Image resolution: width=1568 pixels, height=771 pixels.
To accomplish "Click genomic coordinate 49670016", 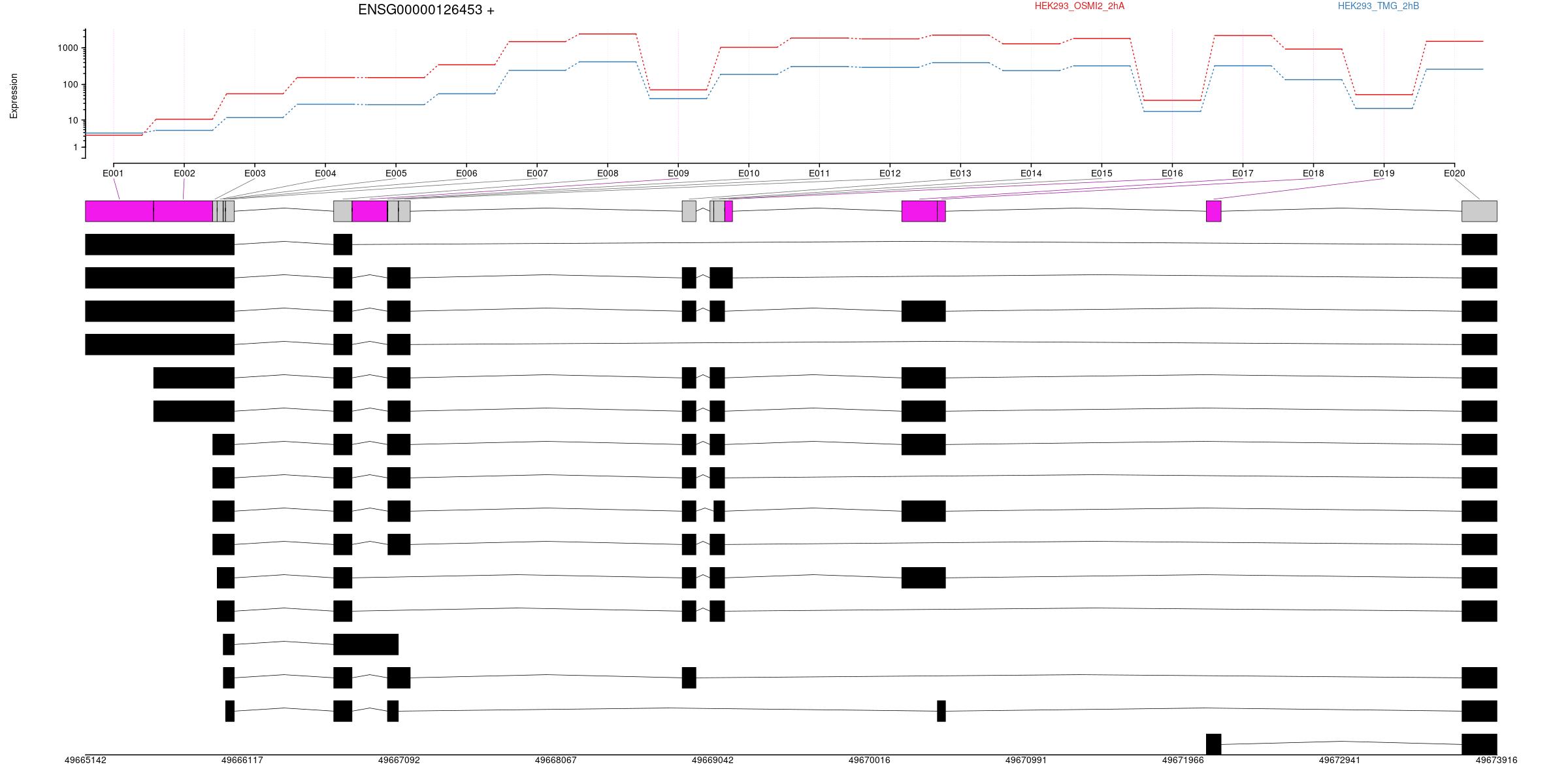I will click(870, 760).
